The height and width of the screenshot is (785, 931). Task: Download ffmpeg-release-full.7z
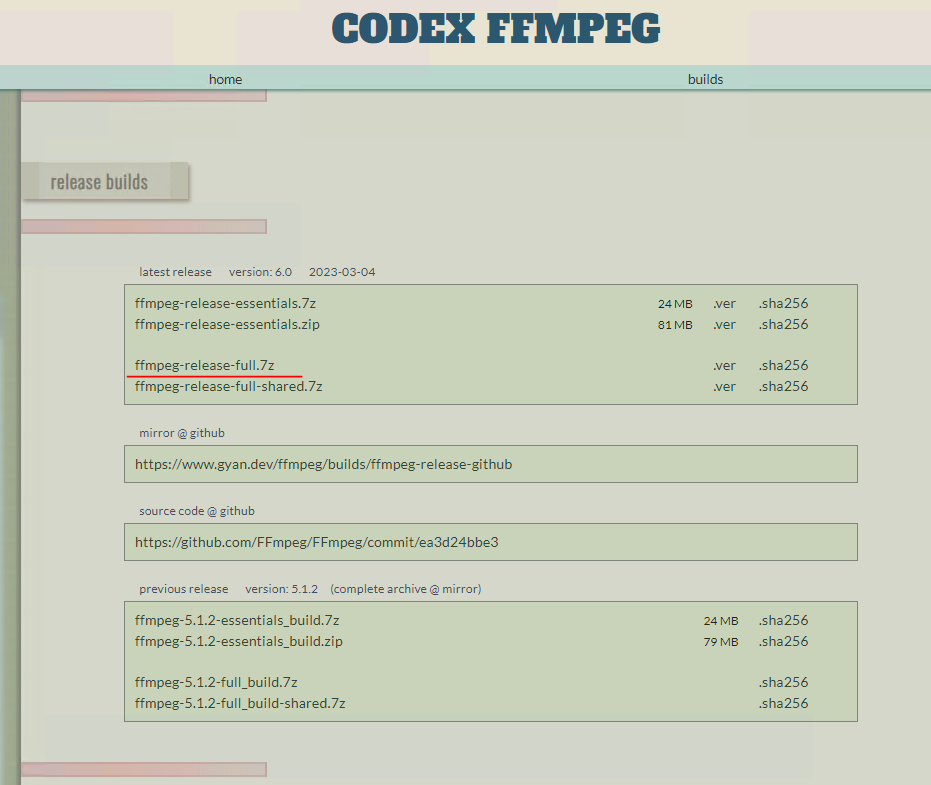(x=204, y=365)
